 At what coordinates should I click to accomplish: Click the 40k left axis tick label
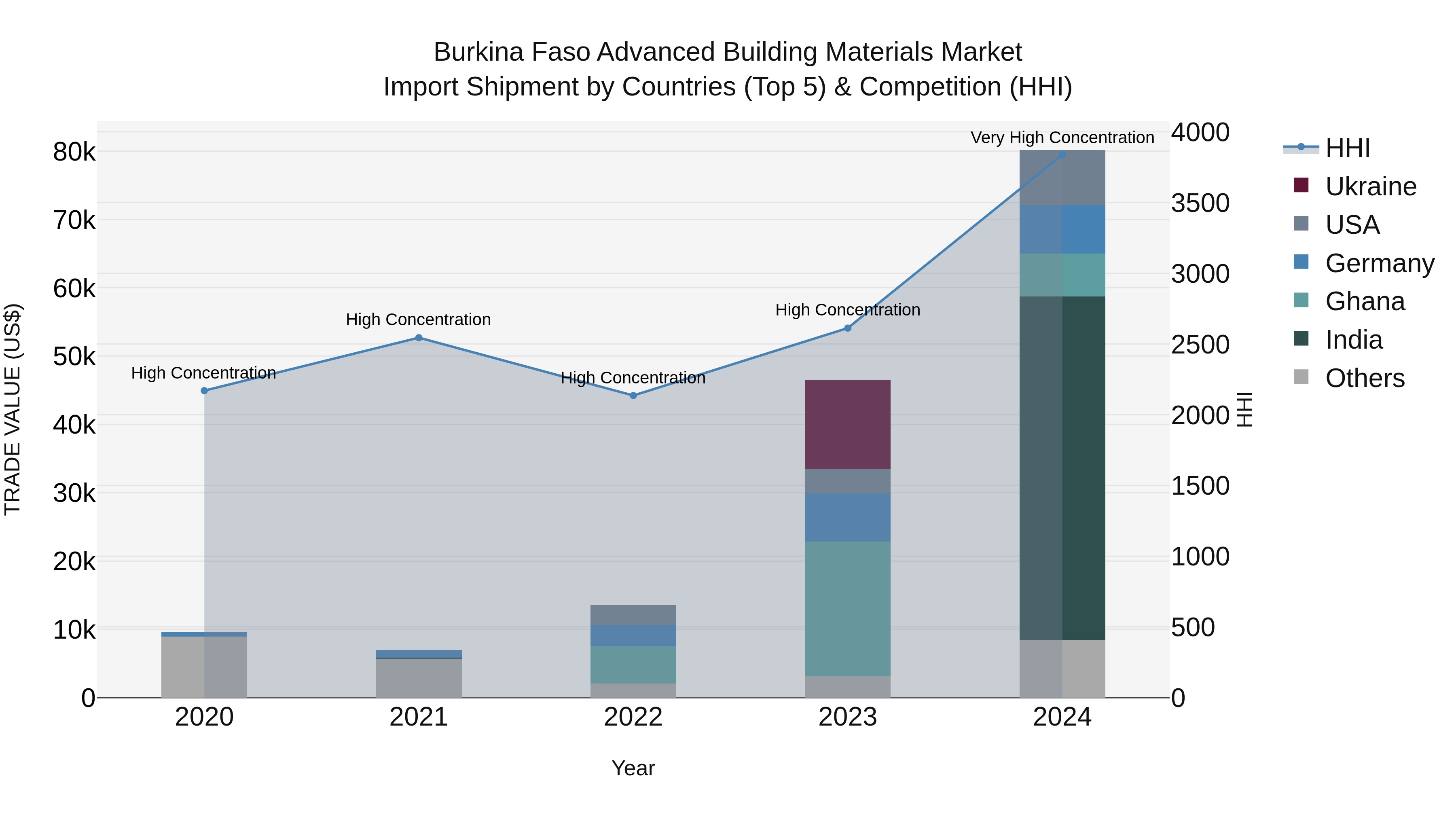click(x=74, y=425)
